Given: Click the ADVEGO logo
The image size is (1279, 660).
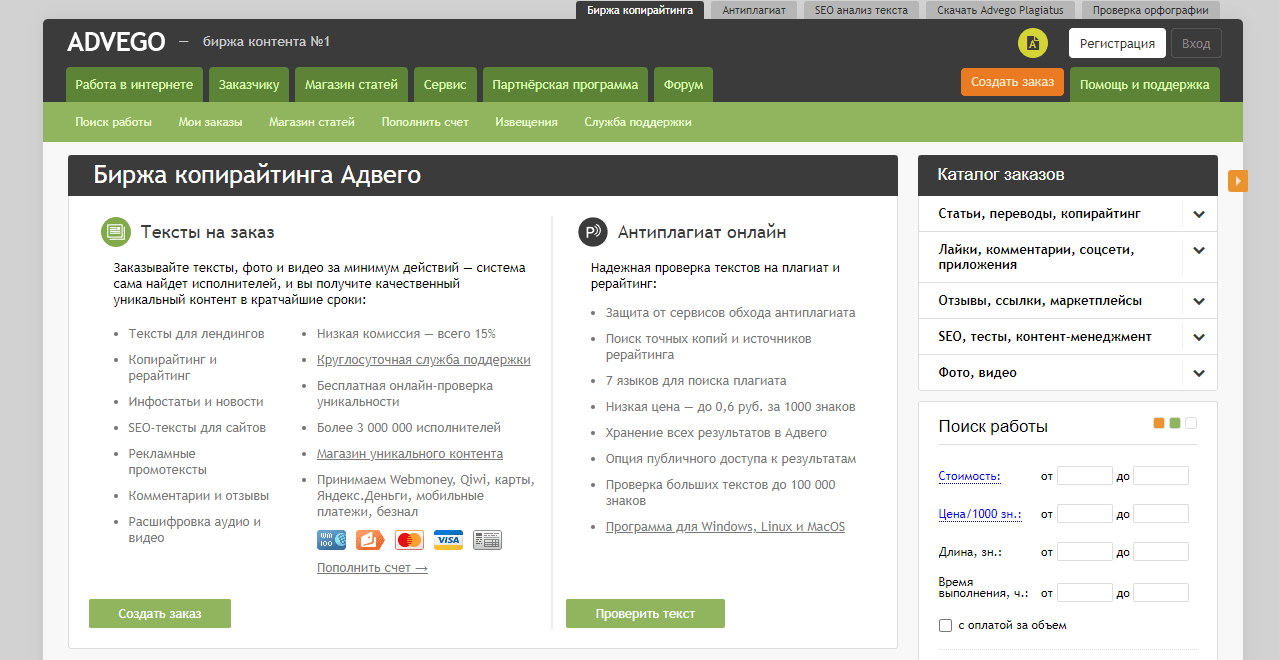Looking at the screenshot, I should pyautogui.click(x=116, y=42).
